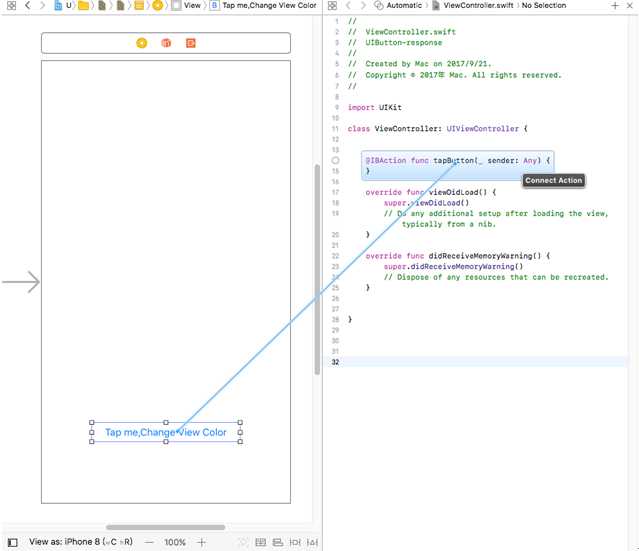Click the storyboard entry point arrow

point(21,282)
